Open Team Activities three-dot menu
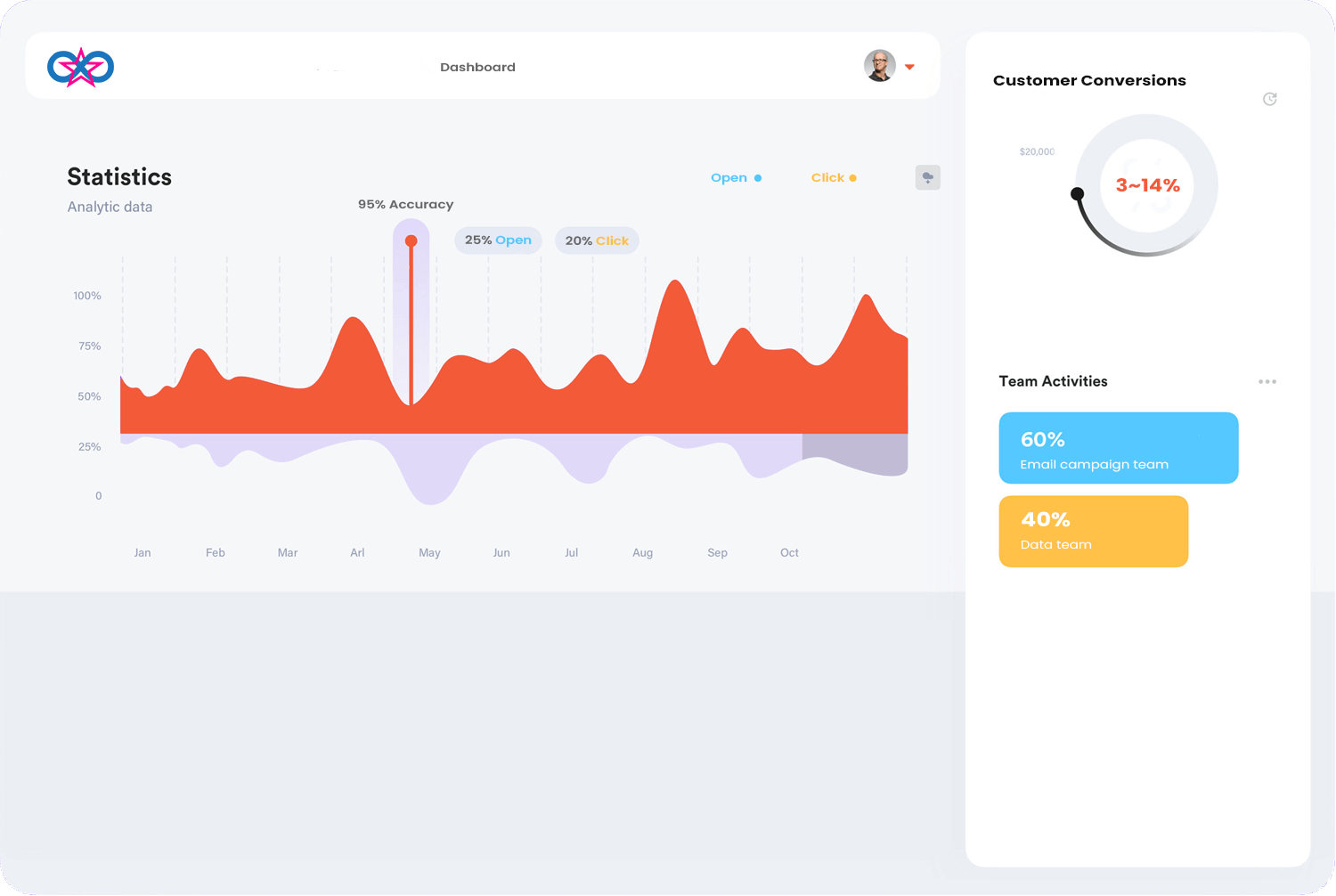Screen dimensions: 1336x896 pos(1267,382)
